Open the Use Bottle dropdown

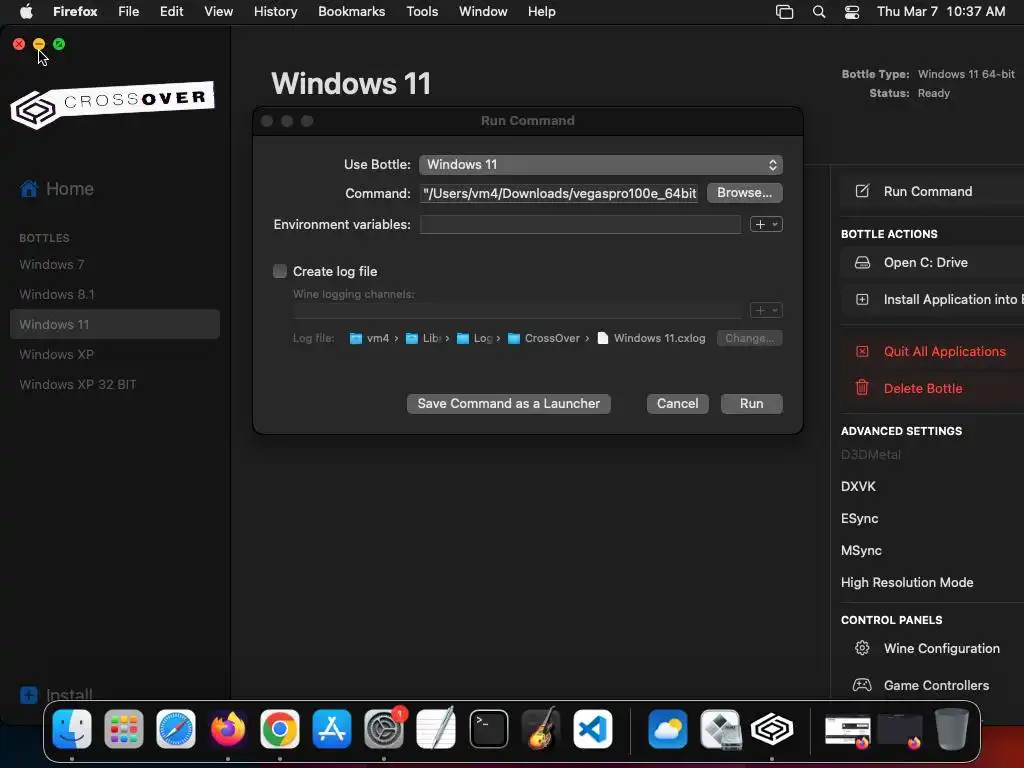[601, 165]
